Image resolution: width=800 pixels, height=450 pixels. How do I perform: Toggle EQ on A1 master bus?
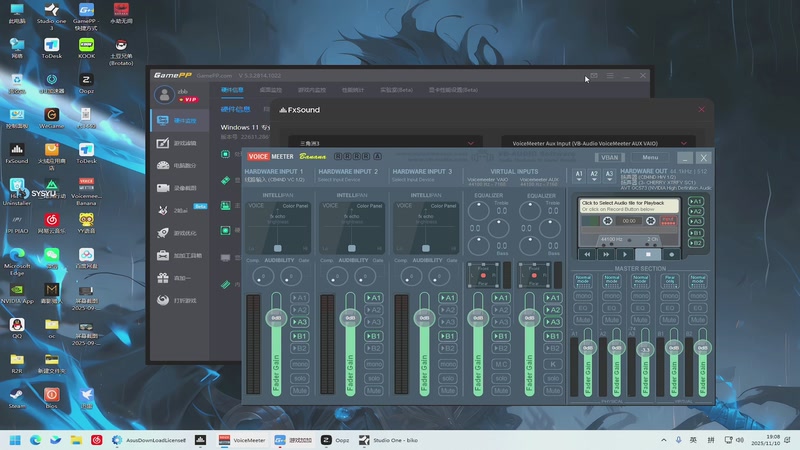pos(583,308)
